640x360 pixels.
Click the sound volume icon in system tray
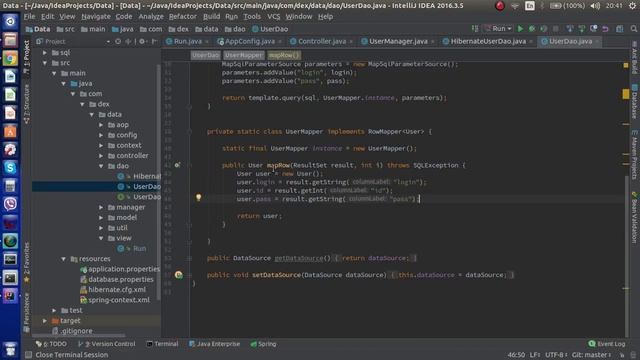pyautogui.click(x=595, y=6)
